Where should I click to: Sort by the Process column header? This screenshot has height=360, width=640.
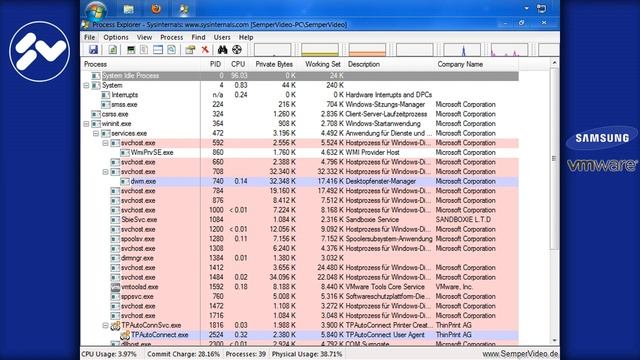[x=141, y=64]
